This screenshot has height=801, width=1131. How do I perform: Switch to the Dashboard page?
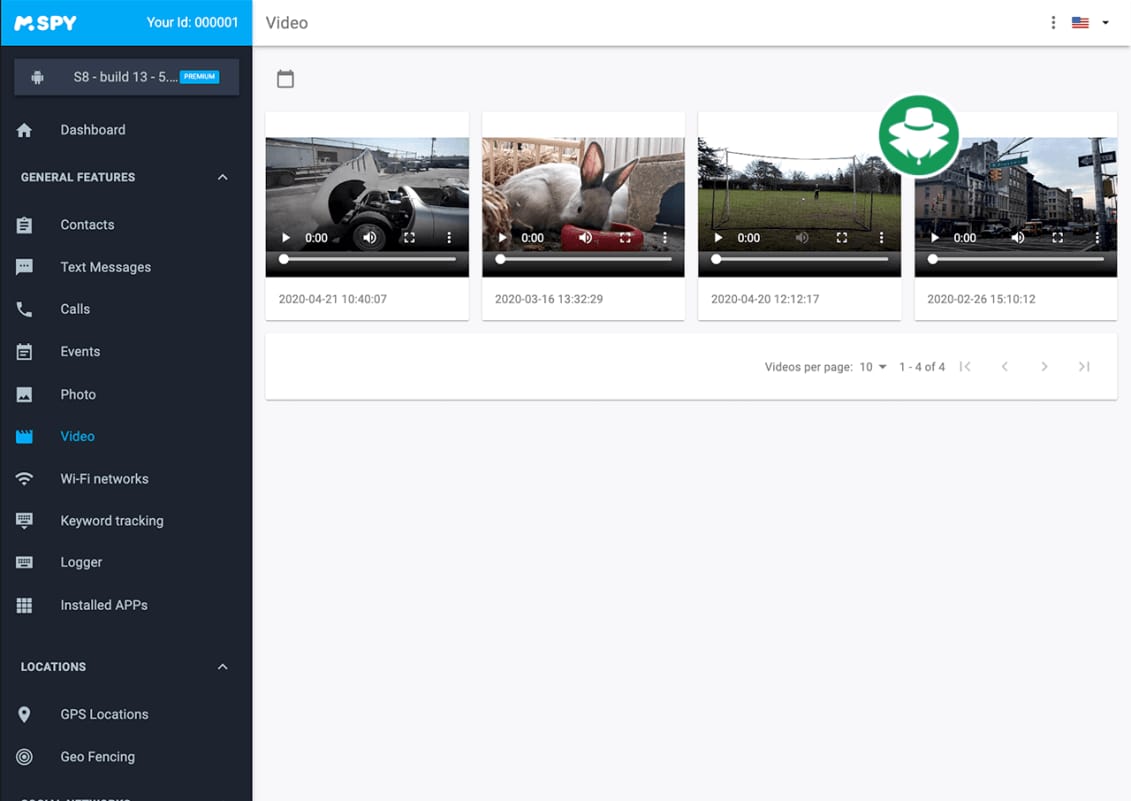click(x=93, y=129)
